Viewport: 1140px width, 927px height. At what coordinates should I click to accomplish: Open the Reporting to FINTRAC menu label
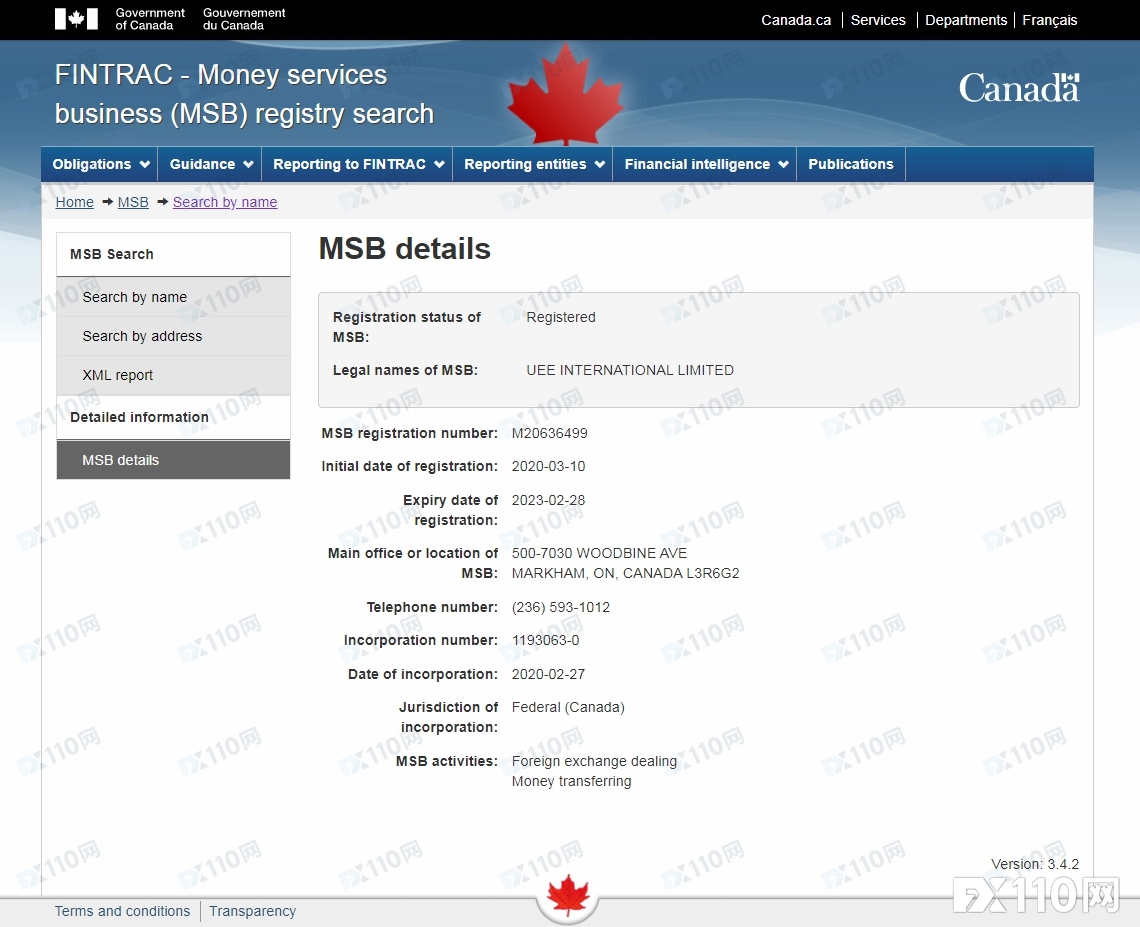point(349,164)
